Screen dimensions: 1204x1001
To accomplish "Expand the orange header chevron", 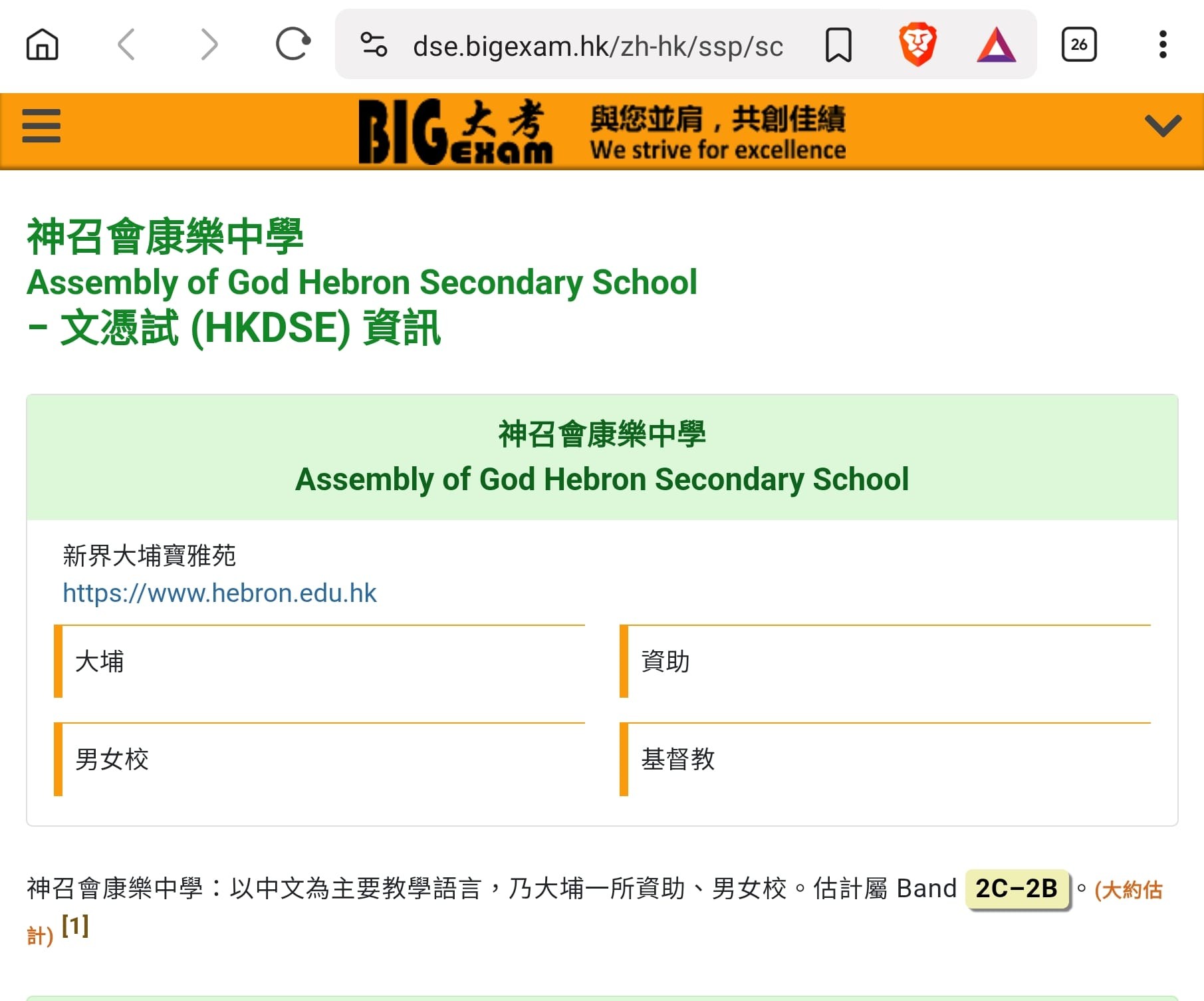I will point(1162,126).
